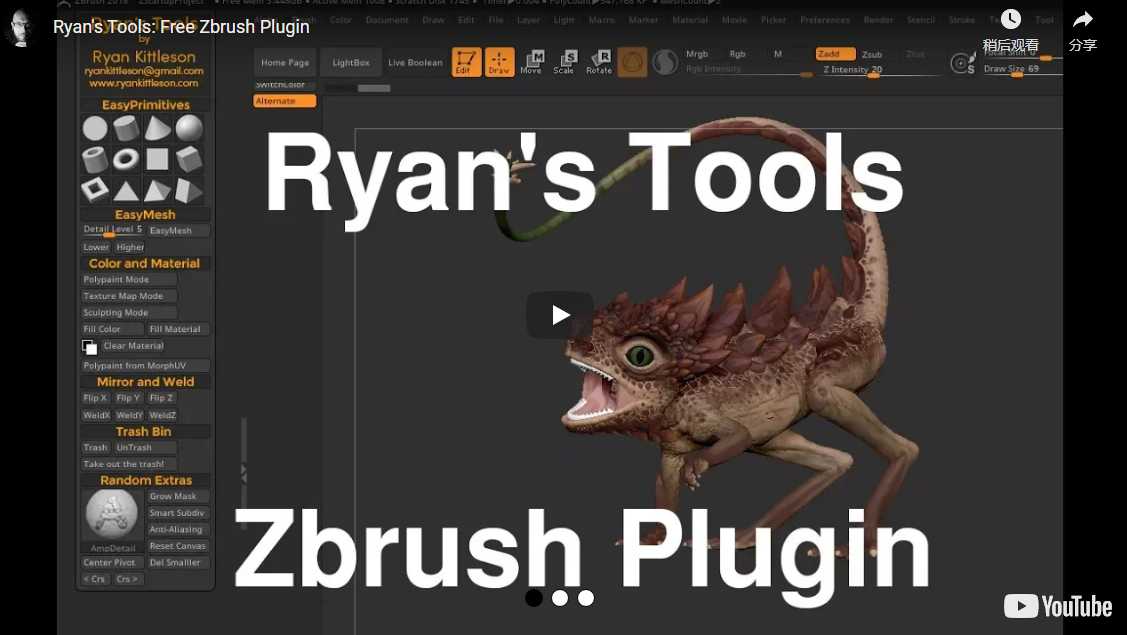Click the Home Page button
Viewport: 1127px width, 635px height.
tap(285, 63)
